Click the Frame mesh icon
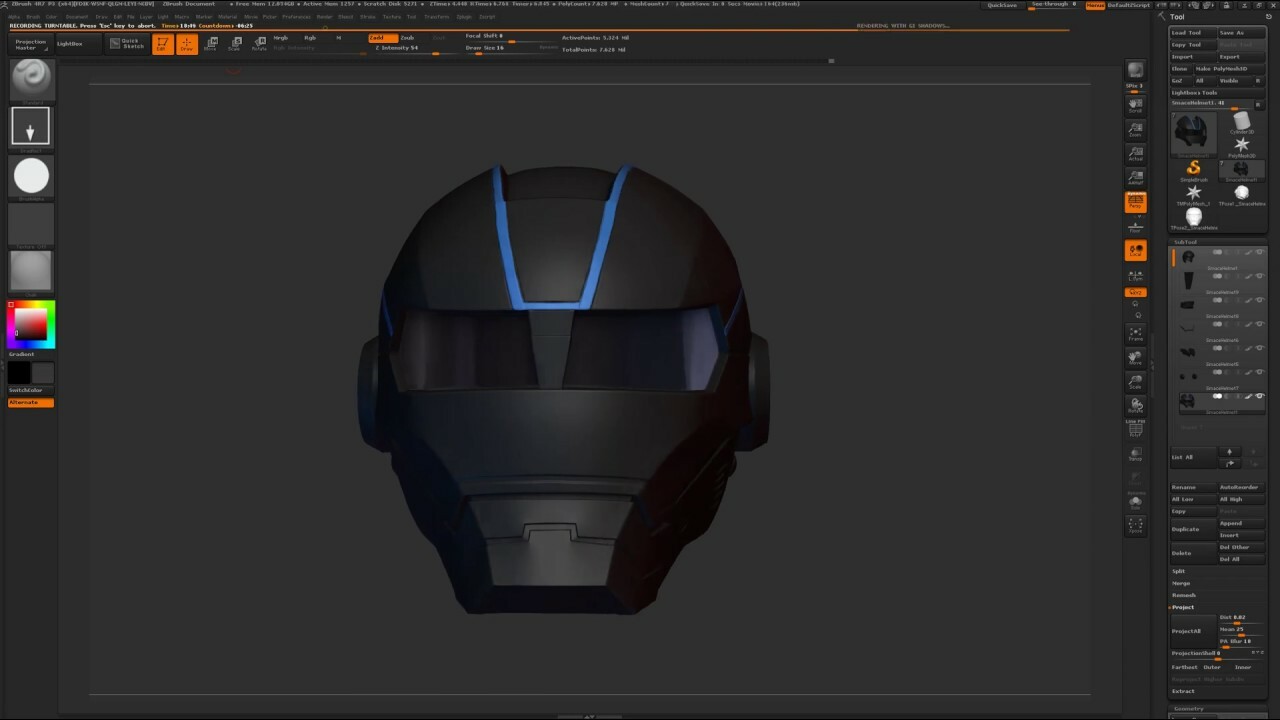This screenshot has width=1280, height=720. [1135, 333]
